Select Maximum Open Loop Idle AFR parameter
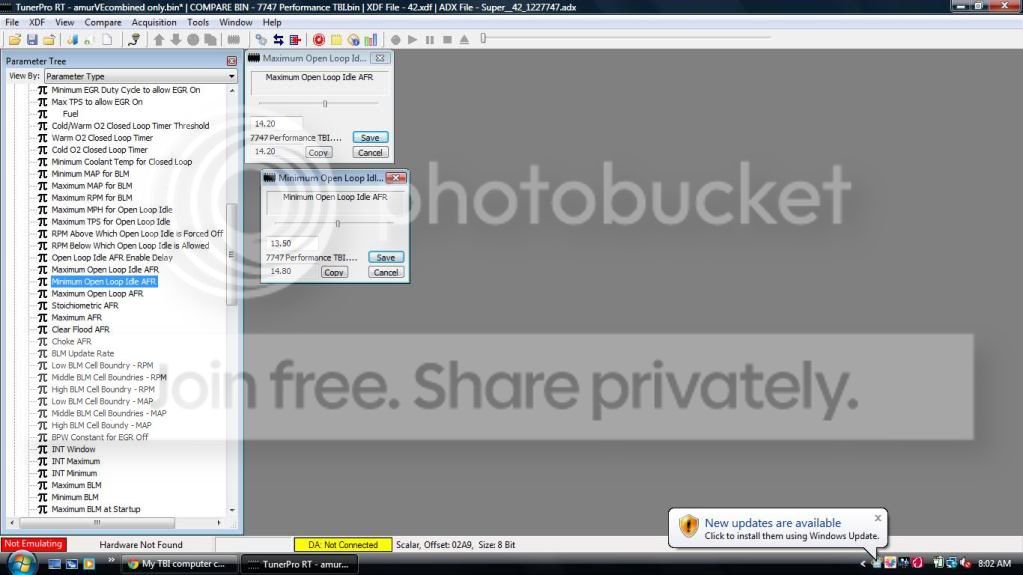 (x=105, y=270)
